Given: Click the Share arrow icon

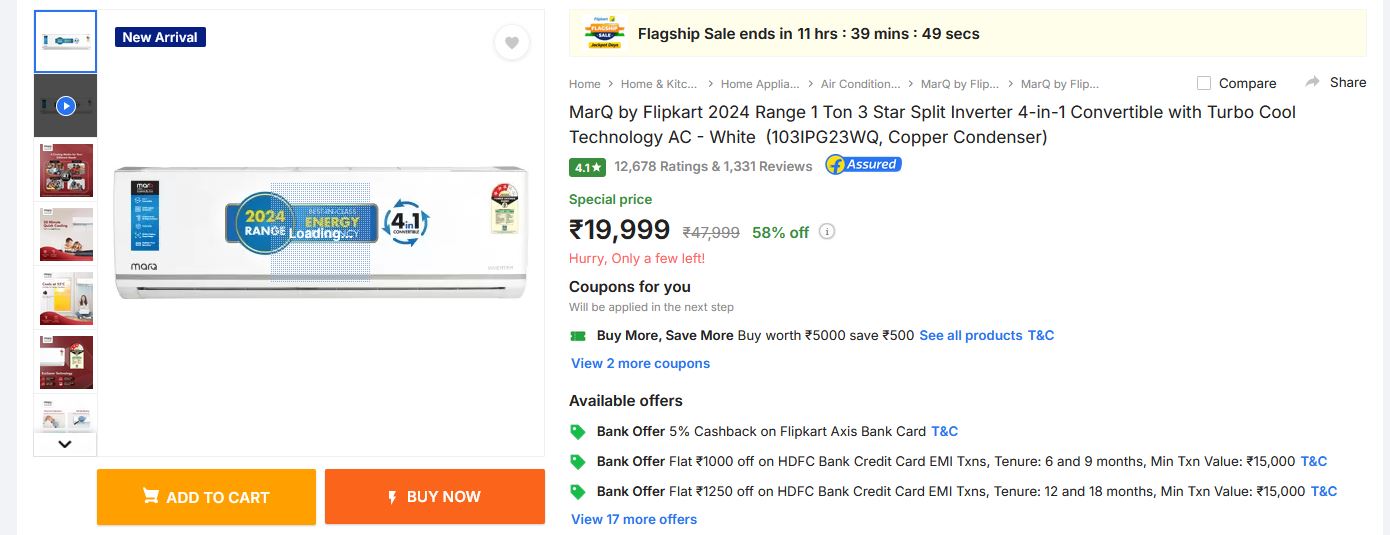Looking at the screenshot, I should coord(1312,82).
